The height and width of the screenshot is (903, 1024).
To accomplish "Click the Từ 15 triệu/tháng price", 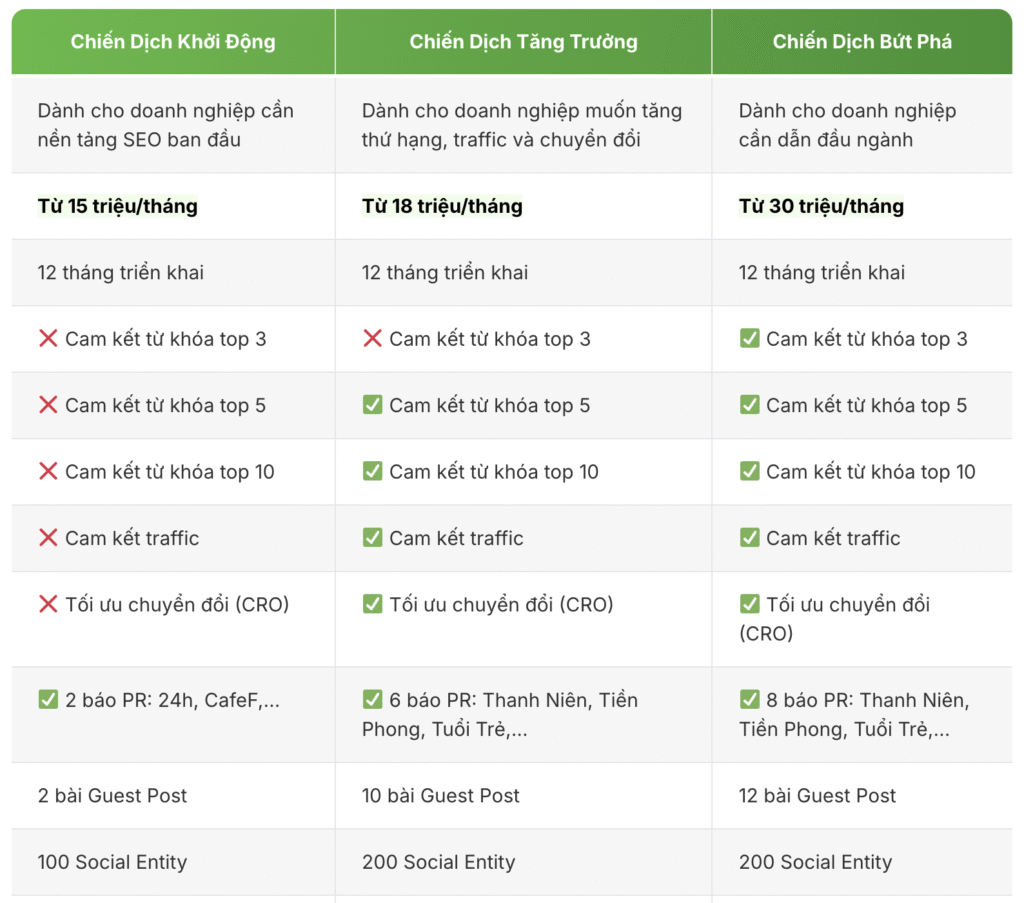I will pyautogui.click(x=118, y=207).
